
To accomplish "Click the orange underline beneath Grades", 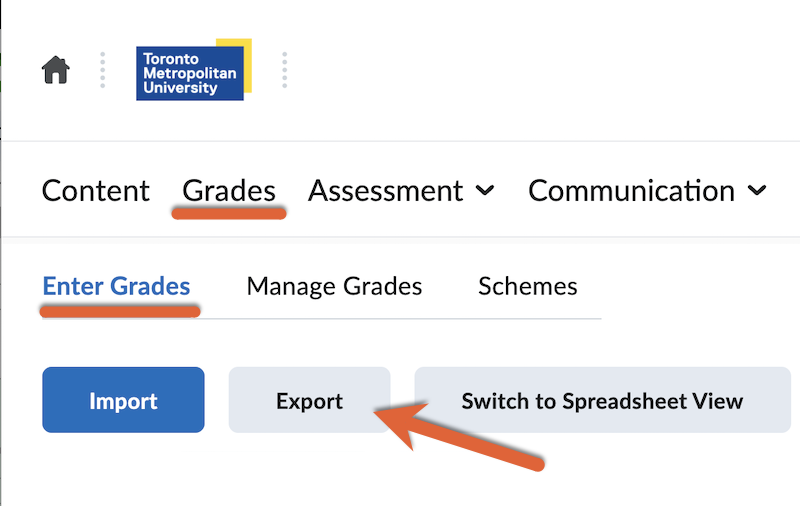I will [x=229, y=214].
